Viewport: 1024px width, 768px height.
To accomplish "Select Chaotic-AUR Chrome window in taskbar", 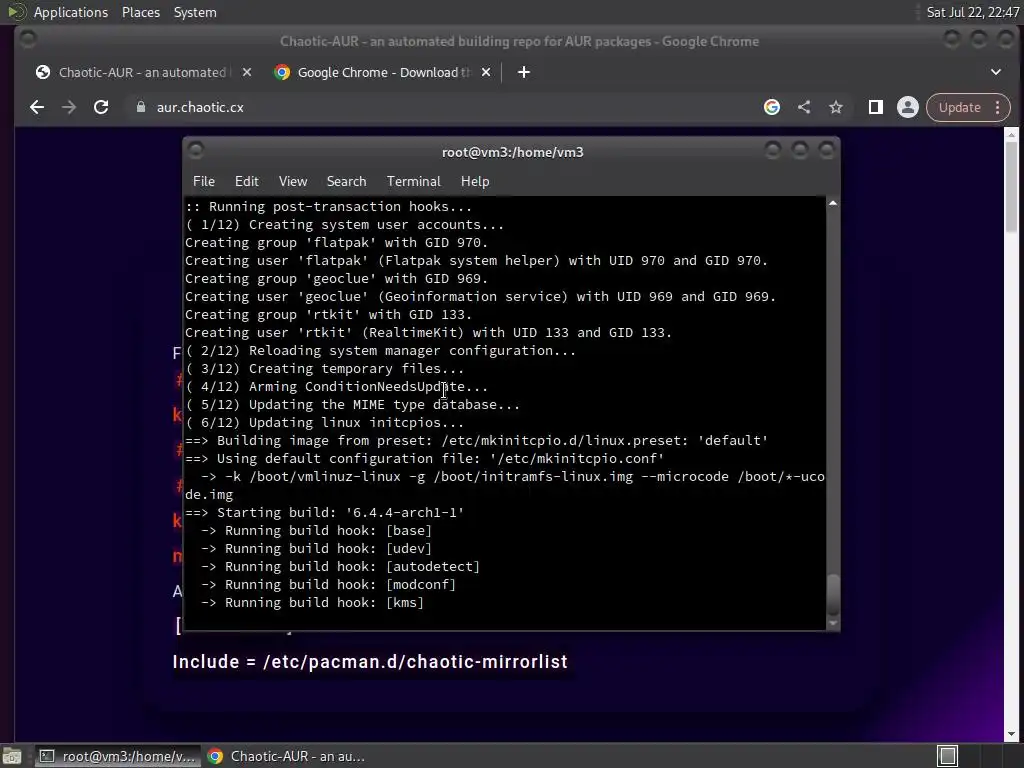I will click(287, 756).
